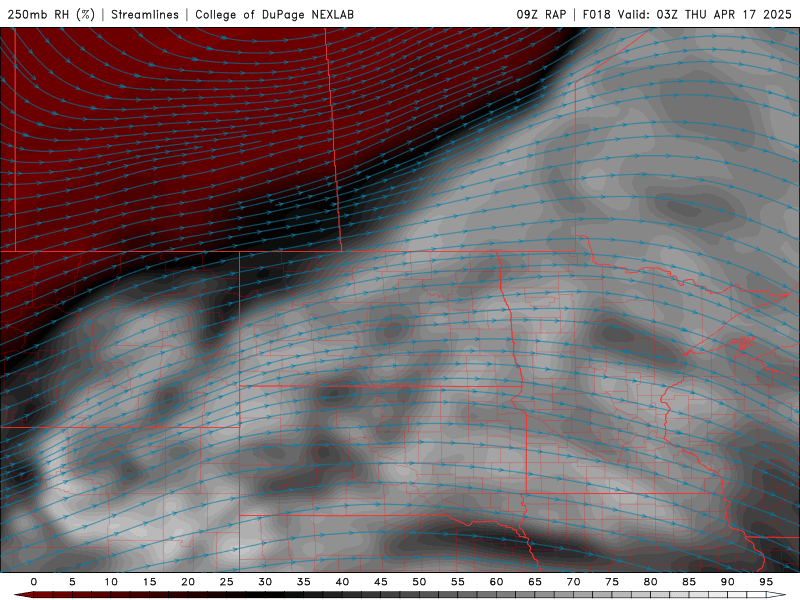Click the '09Z RAP' model run label
This screenshot has width=800, height=600.
click(x=541, y=14)
